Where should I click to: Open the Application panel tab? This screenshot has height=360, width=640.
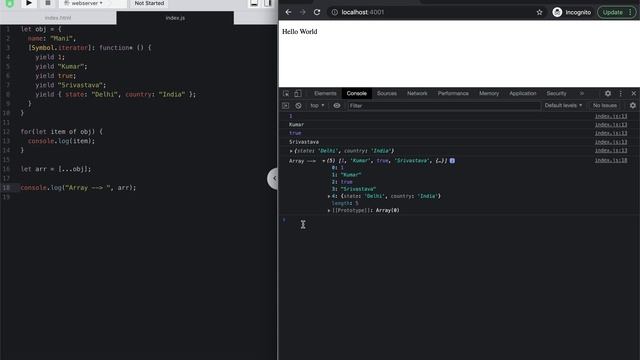point(522,93)
